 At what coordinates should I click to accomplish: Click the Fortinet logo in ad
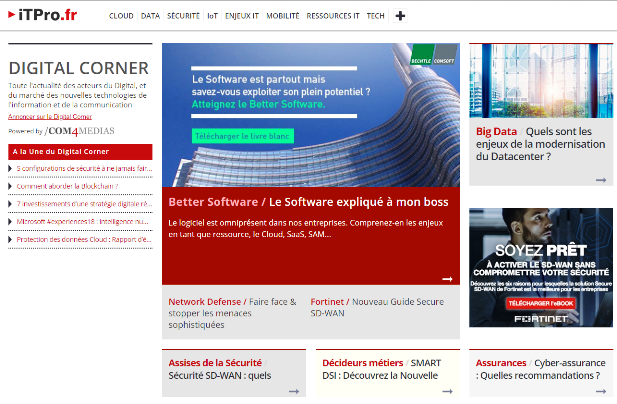tap(541, 319)
